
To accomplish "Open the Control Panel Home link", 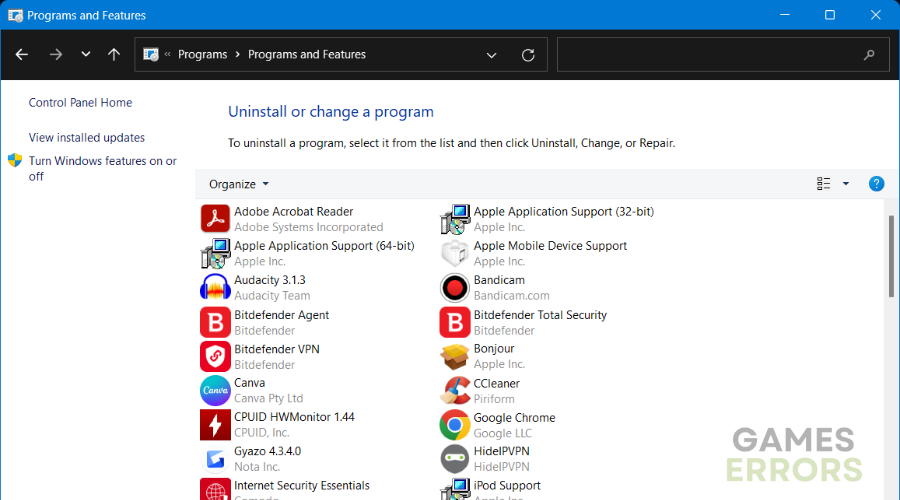I will point(80,103).
